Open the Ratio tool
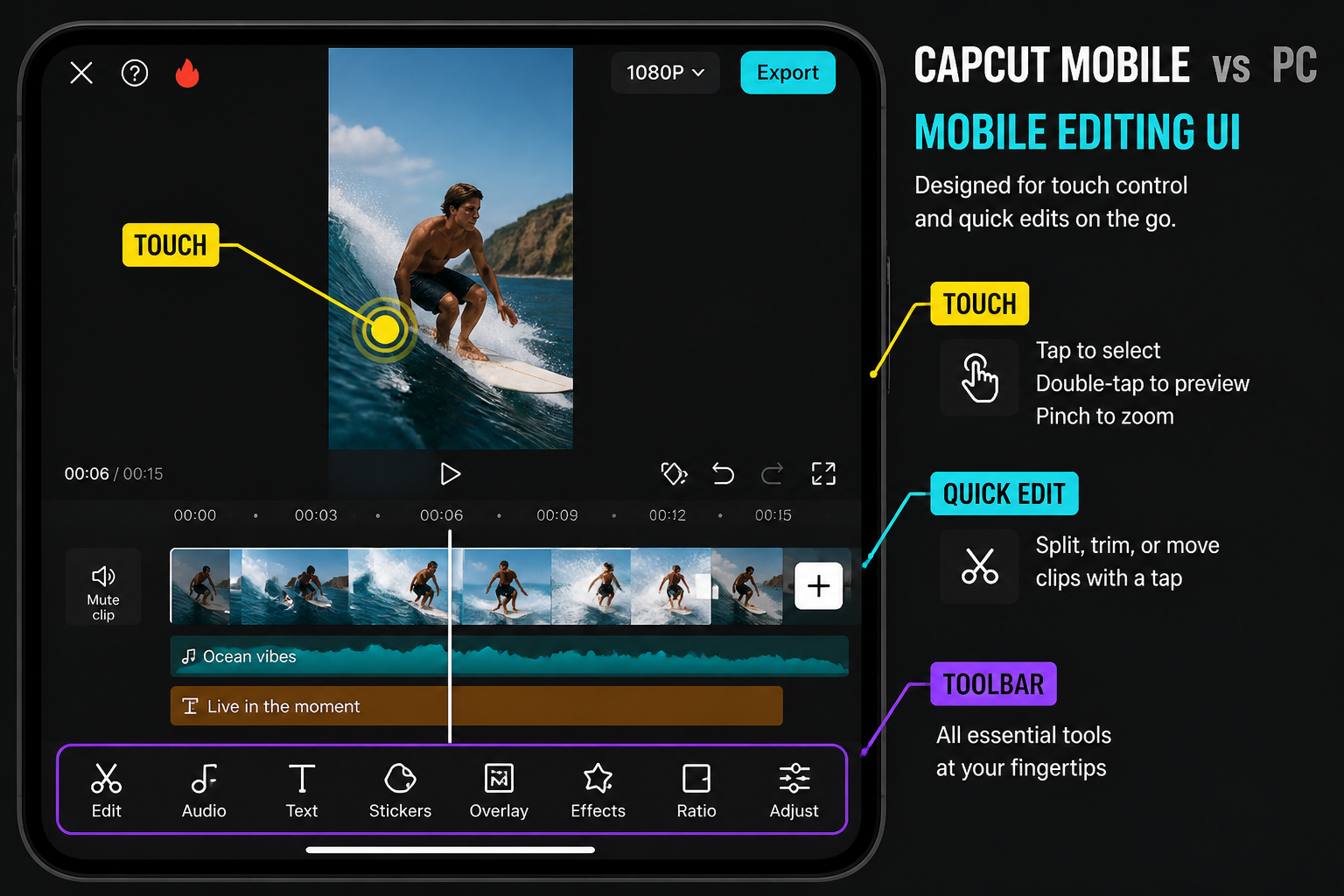Viewport: 1344px width, 896px height. [696, 790]
